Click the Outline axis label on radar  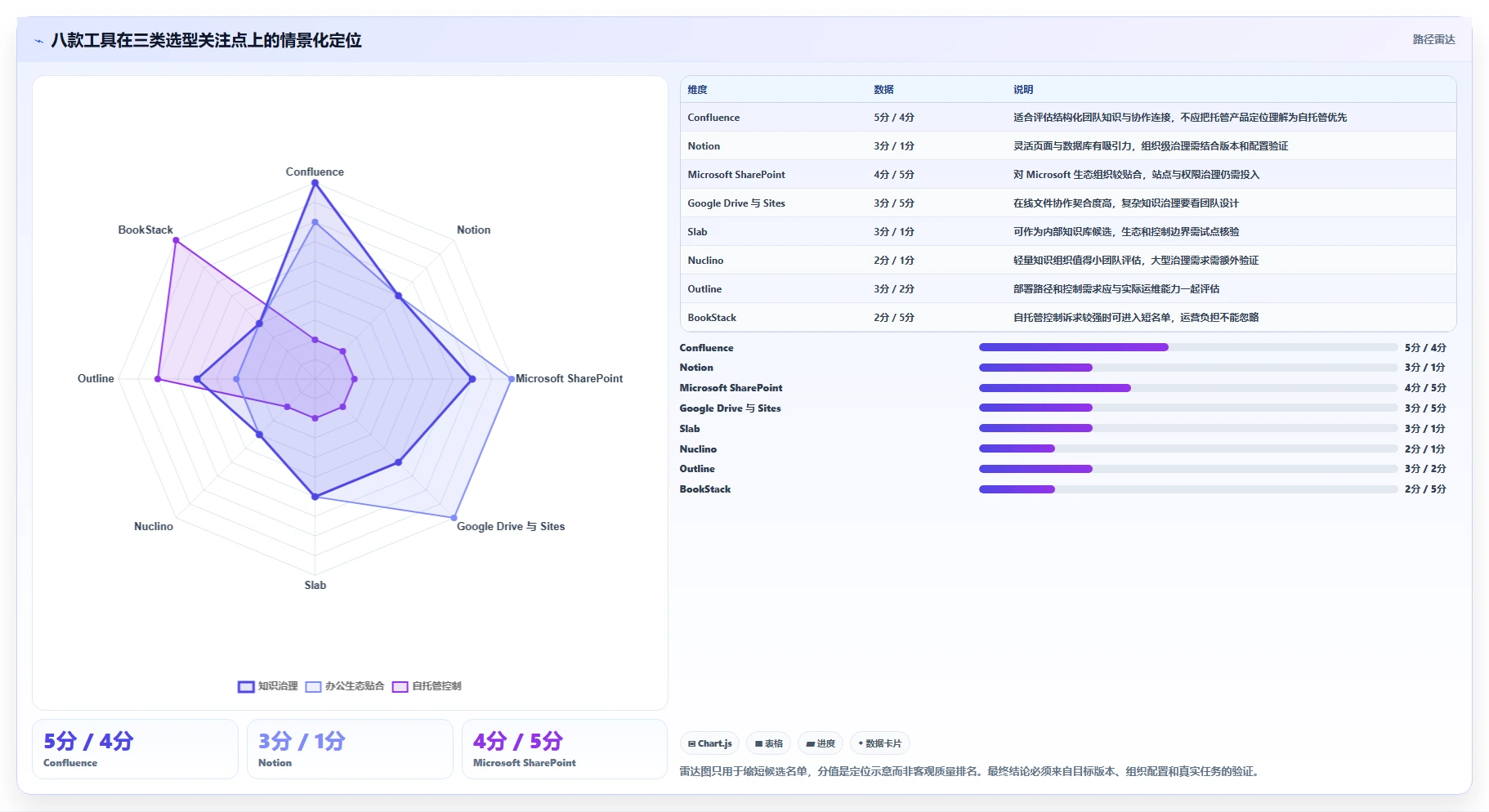[x=96, y=379]
